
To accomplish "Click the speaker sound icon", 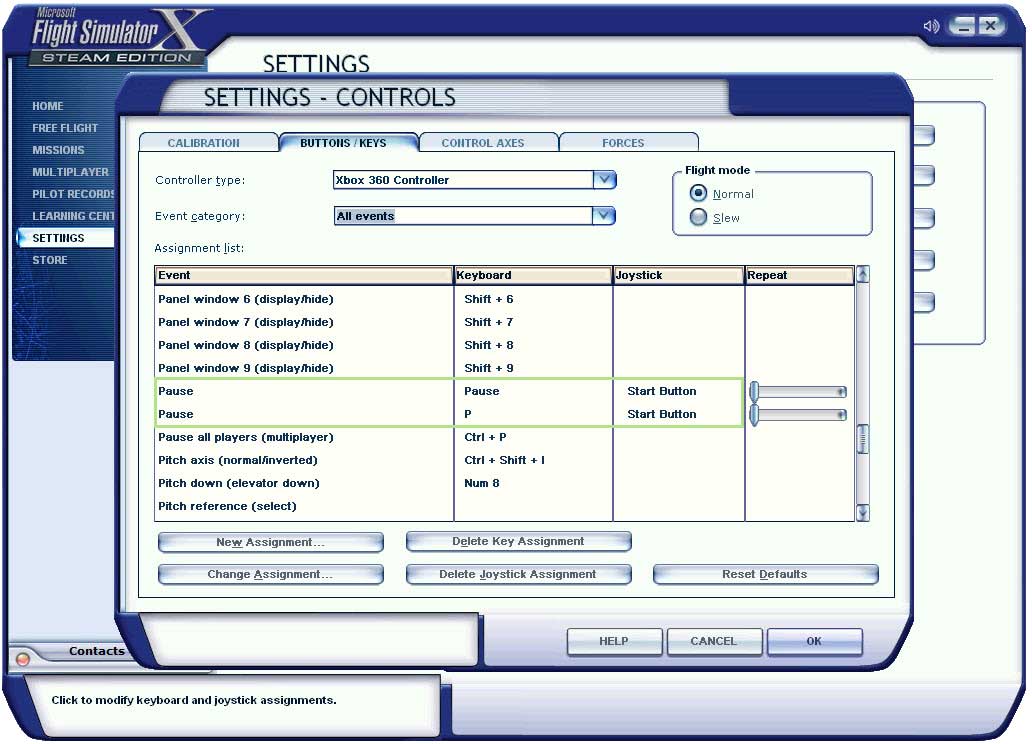I will point(931,26).
